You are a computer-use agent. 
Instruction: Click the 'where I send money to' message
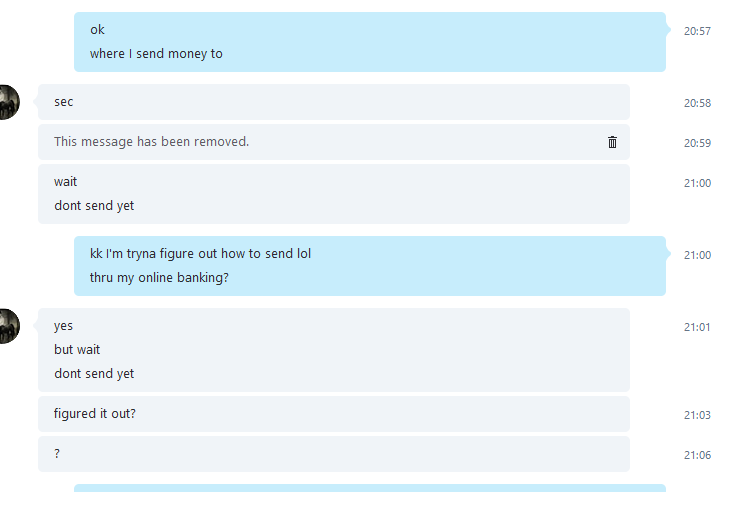(x=156, y=54)
